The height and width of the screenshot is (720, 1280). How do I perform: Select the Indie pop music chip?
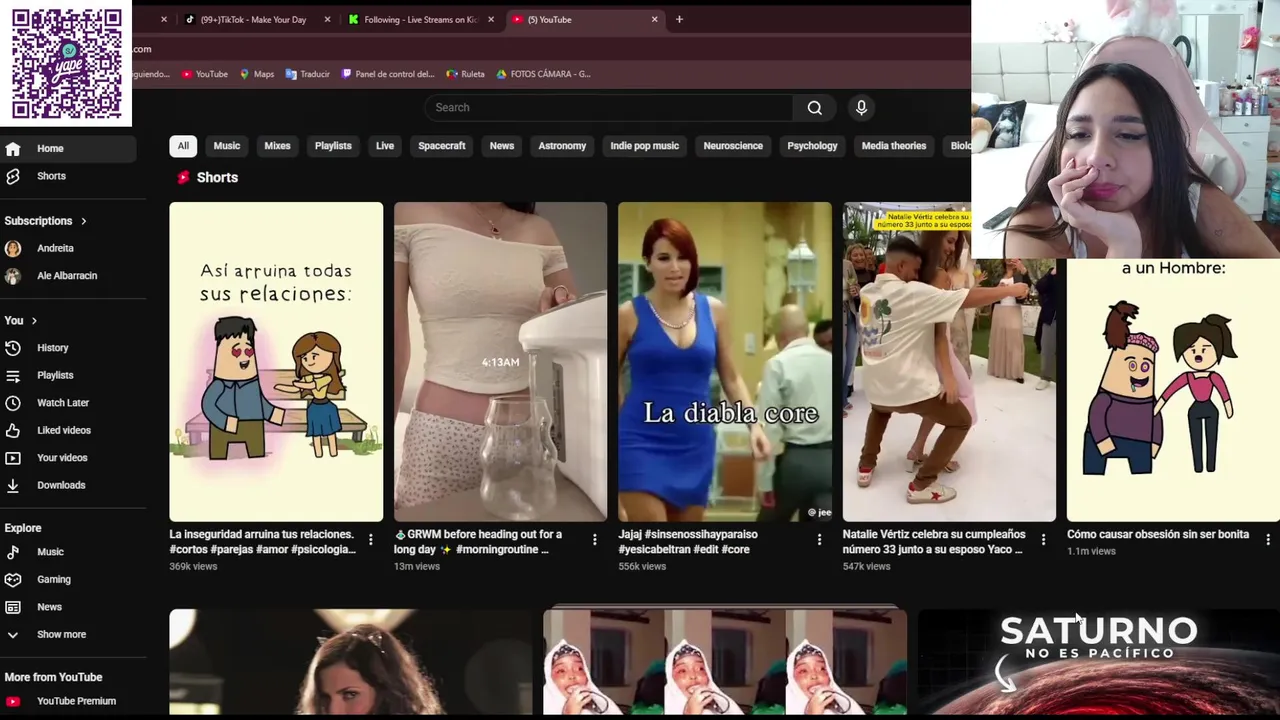[645, 146]
